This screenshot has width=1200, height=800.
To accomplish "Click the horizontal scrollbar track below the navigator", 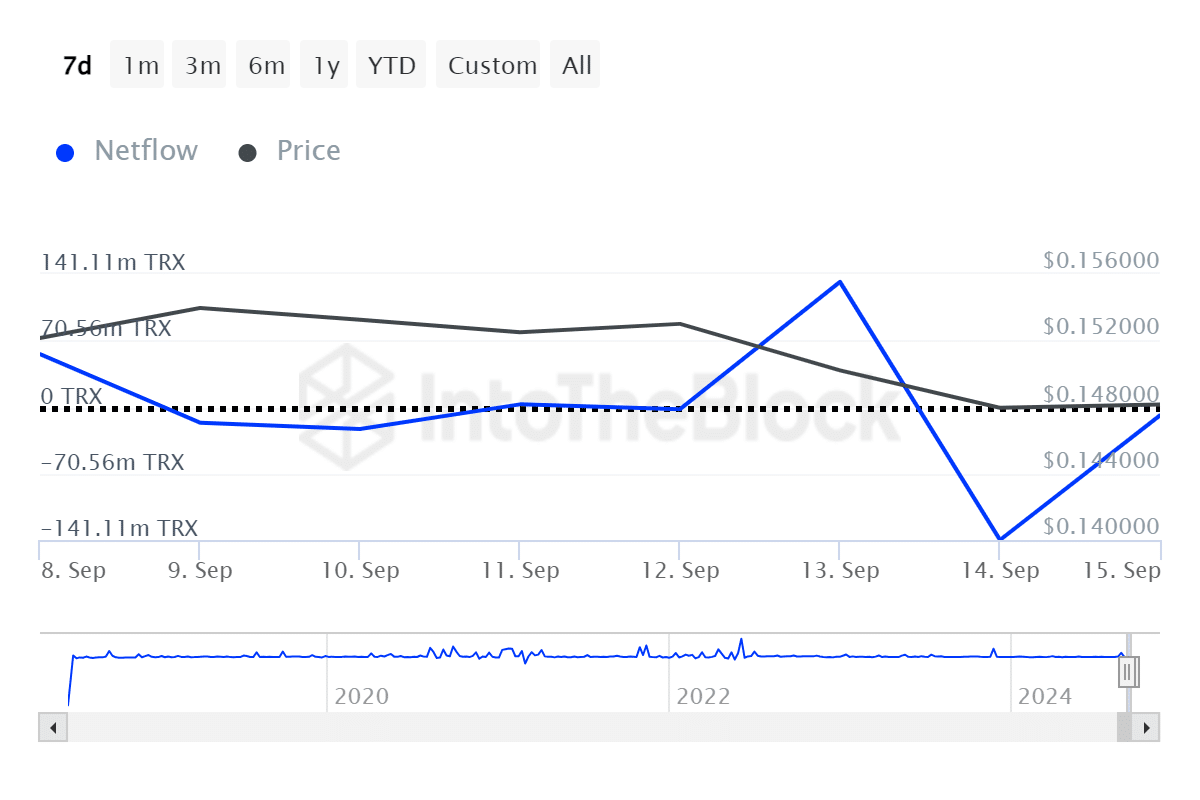I will (x=600, y=727).
